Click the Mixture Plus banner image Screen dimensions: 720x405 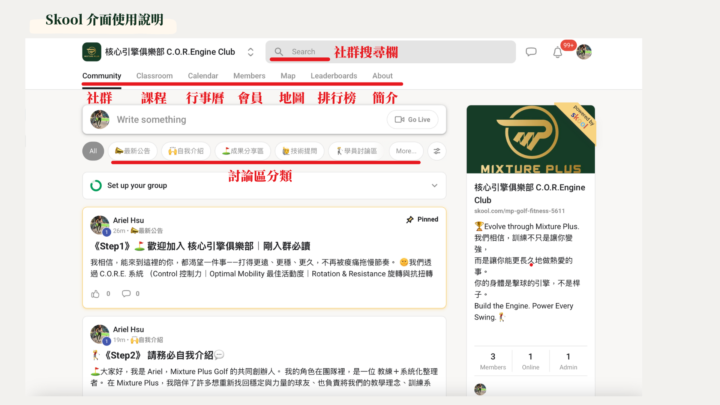tap(530, 139)
